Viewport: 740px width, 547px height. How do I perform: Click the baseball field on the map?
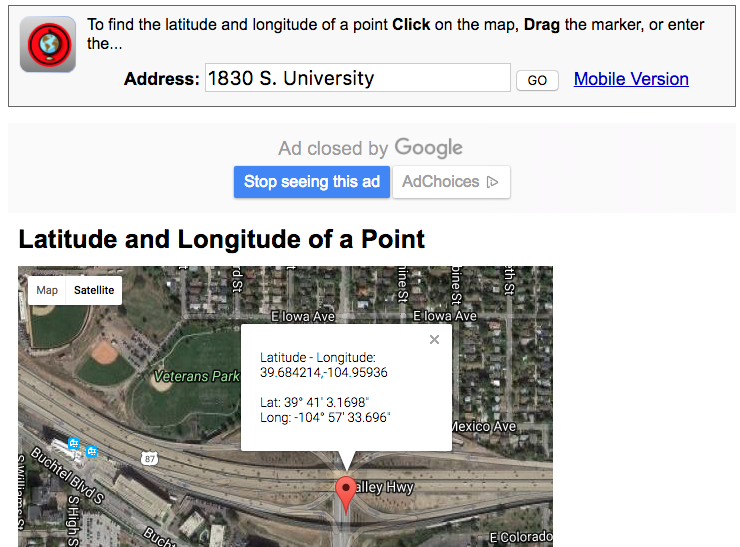coord(103,353)
